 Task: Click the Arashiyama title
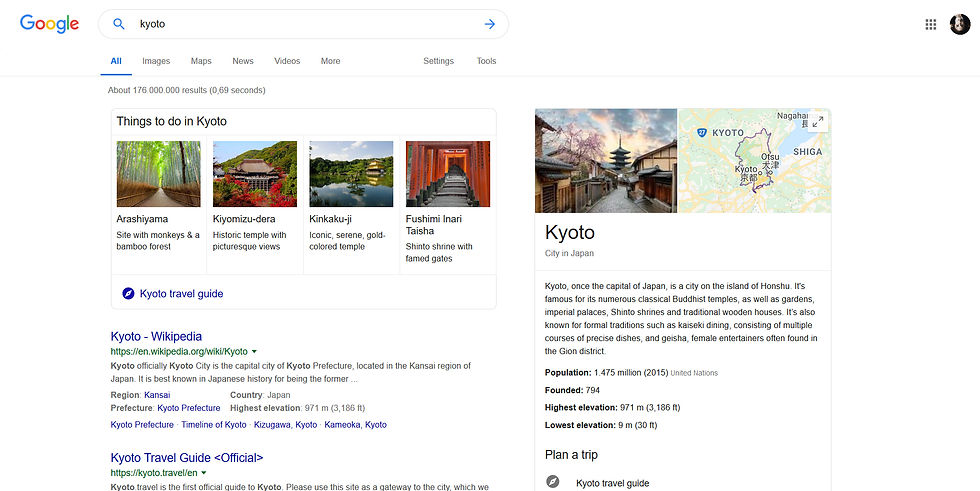click(x=142, y=219)
